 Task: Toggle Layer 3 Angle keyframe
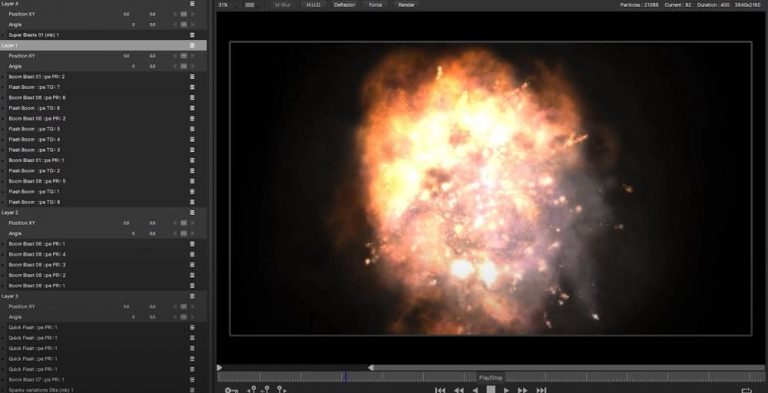tap(183, 317)
